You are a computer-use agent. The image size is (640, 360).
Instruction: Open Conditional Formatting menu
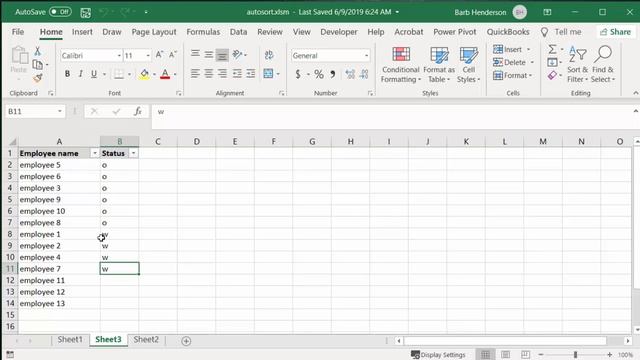(400, 65)
